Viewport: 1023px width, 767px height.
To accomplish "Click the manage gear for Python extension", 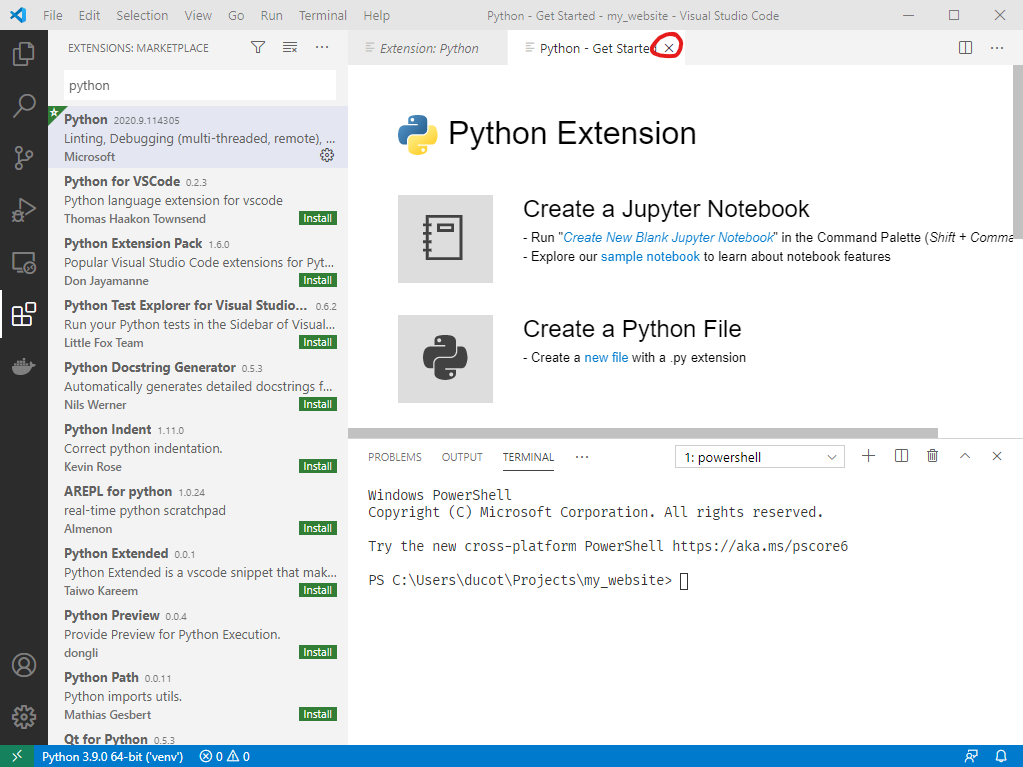I will click(x=327, y=156).
